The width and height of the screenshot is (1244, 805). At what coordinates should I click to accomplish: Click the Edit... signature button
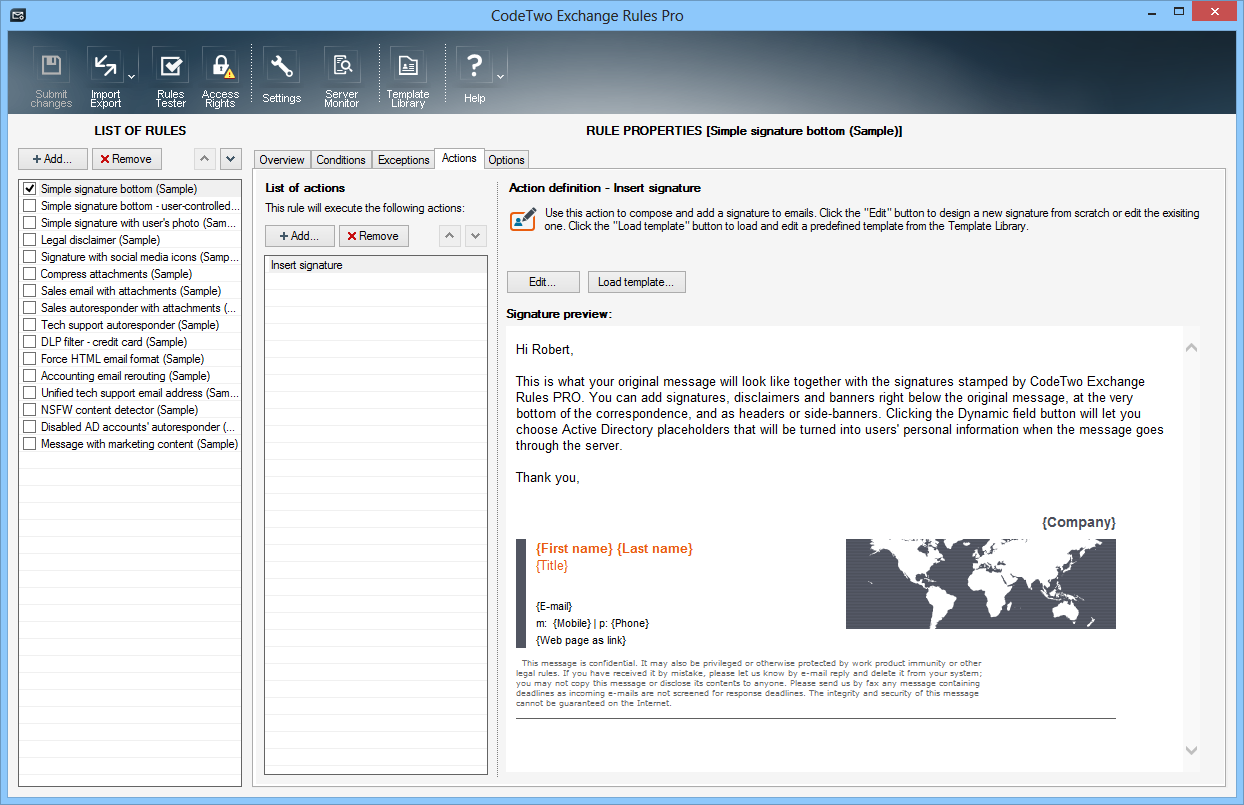point(543,282)
